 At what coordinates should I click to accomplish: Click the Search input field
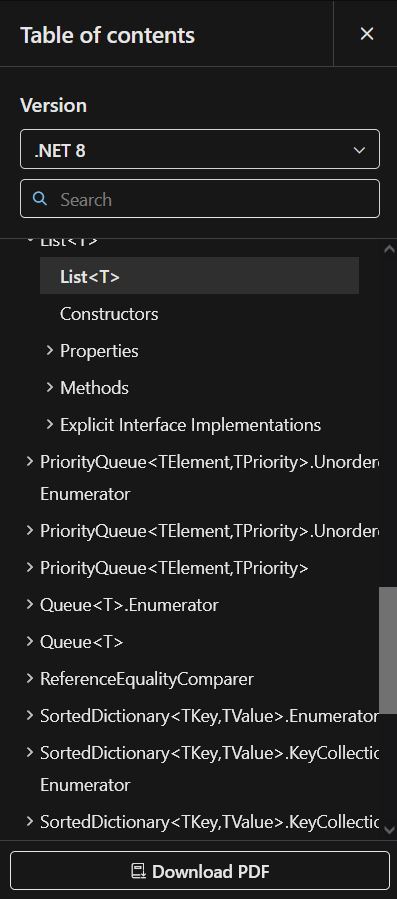(x=200, y=199)
